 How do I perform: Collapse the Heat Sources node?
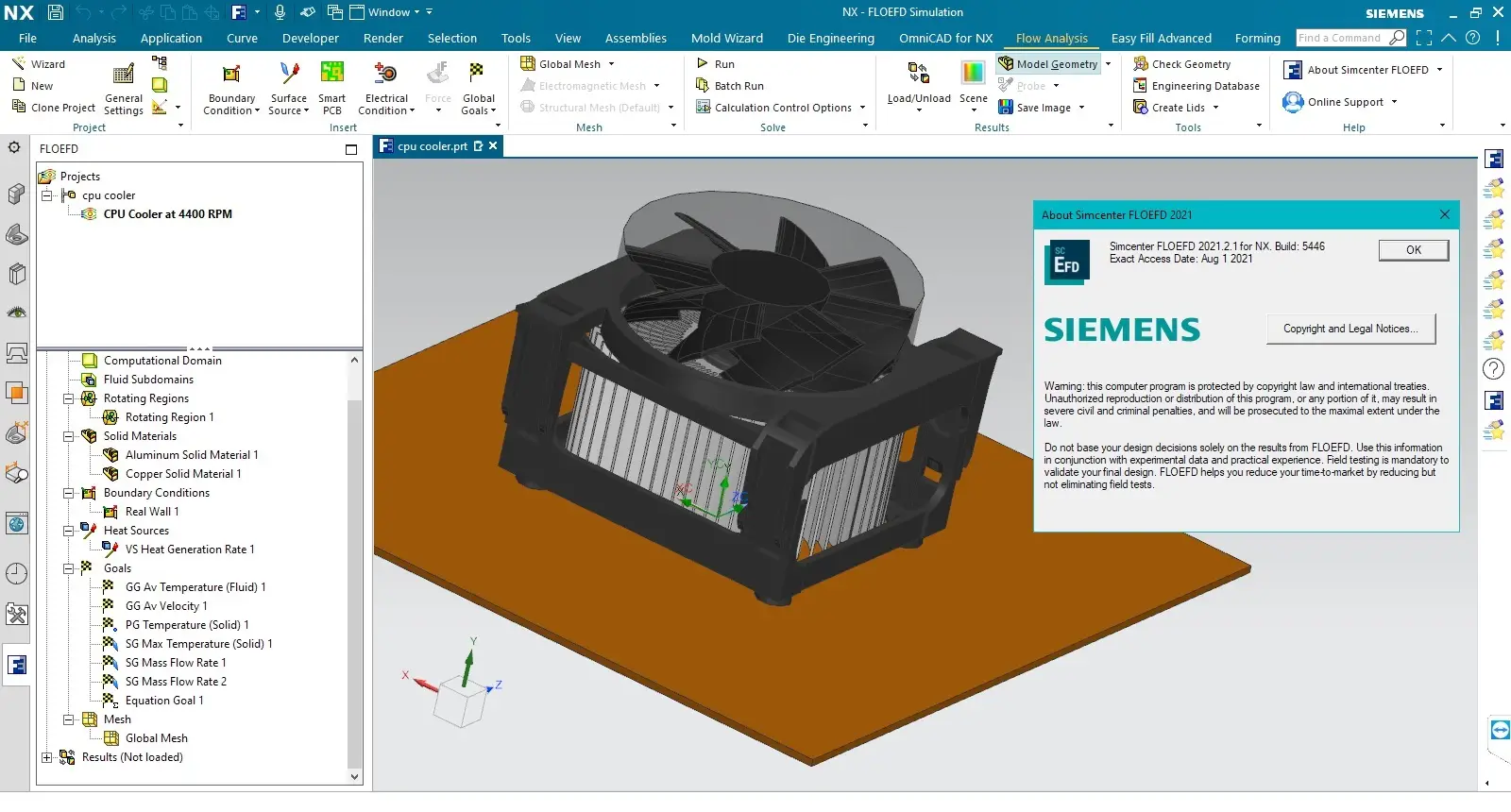click(68, 531)
